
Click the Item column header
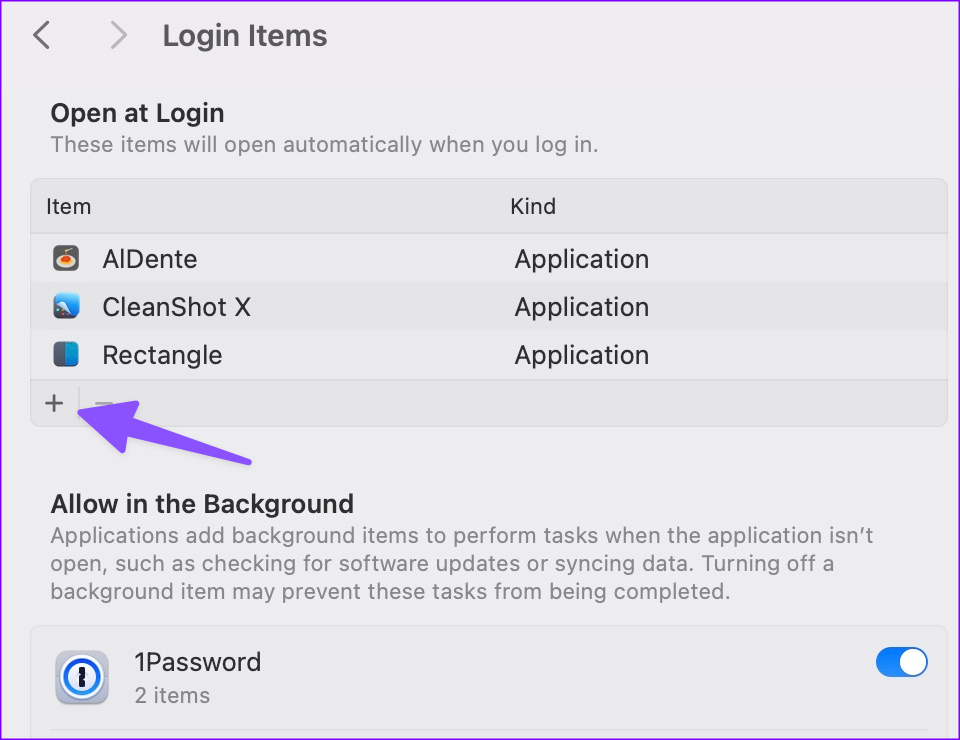click(68, 206)
